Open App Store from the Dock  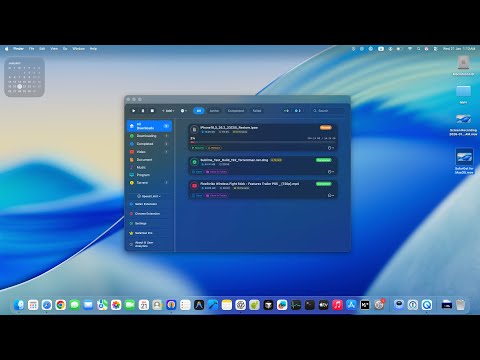[x=351, y=305]
